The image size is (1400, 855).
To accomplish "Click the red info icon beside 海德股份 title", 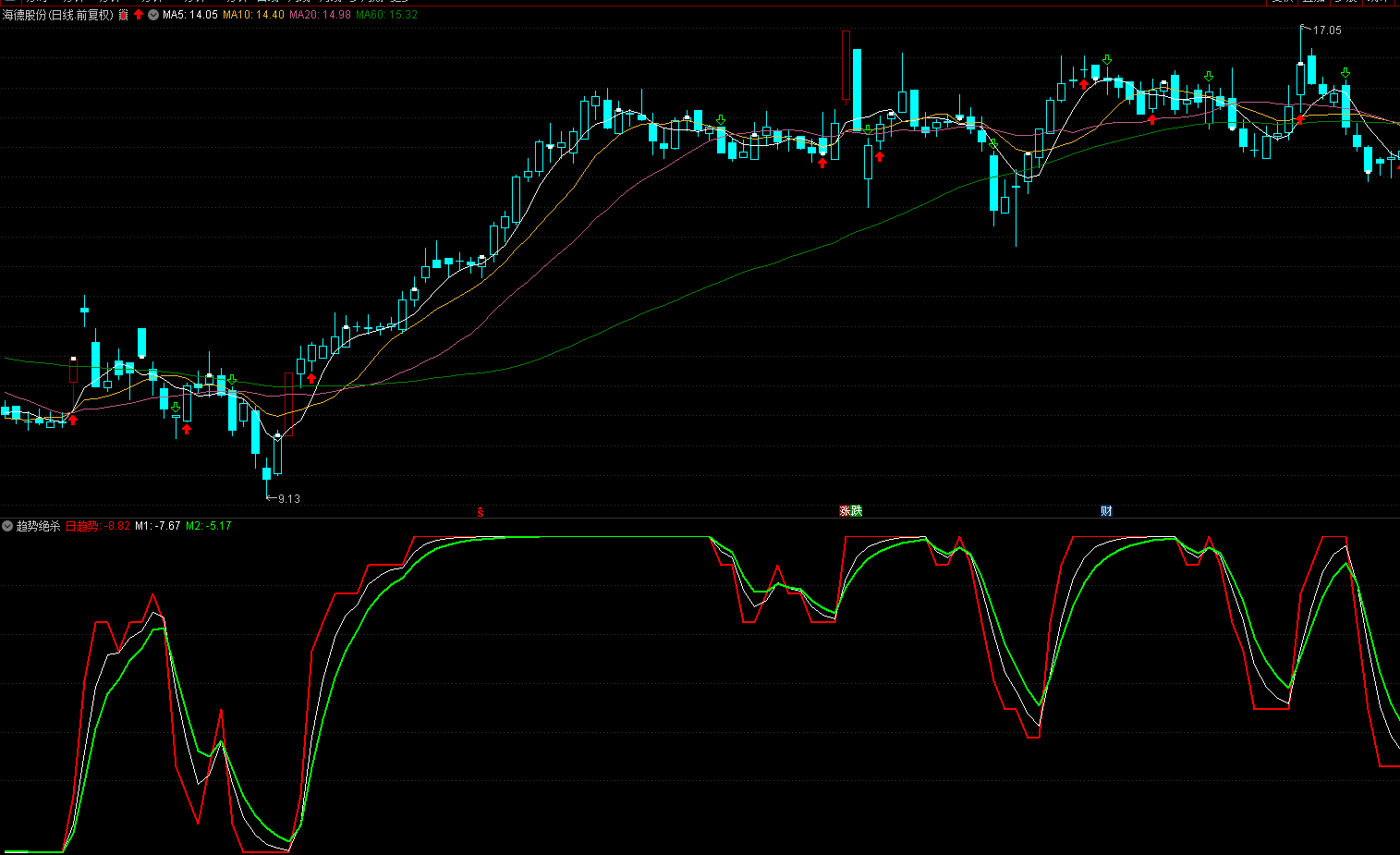I will [124, 15].
